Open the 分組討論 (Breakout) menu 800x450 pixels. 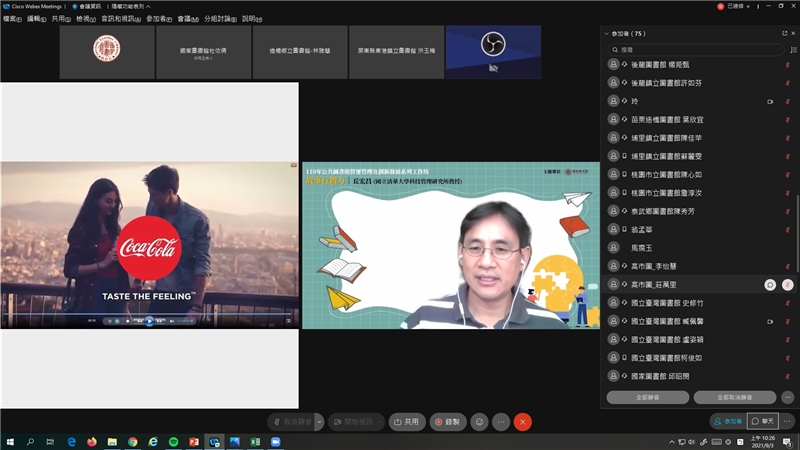pos(220,19)
